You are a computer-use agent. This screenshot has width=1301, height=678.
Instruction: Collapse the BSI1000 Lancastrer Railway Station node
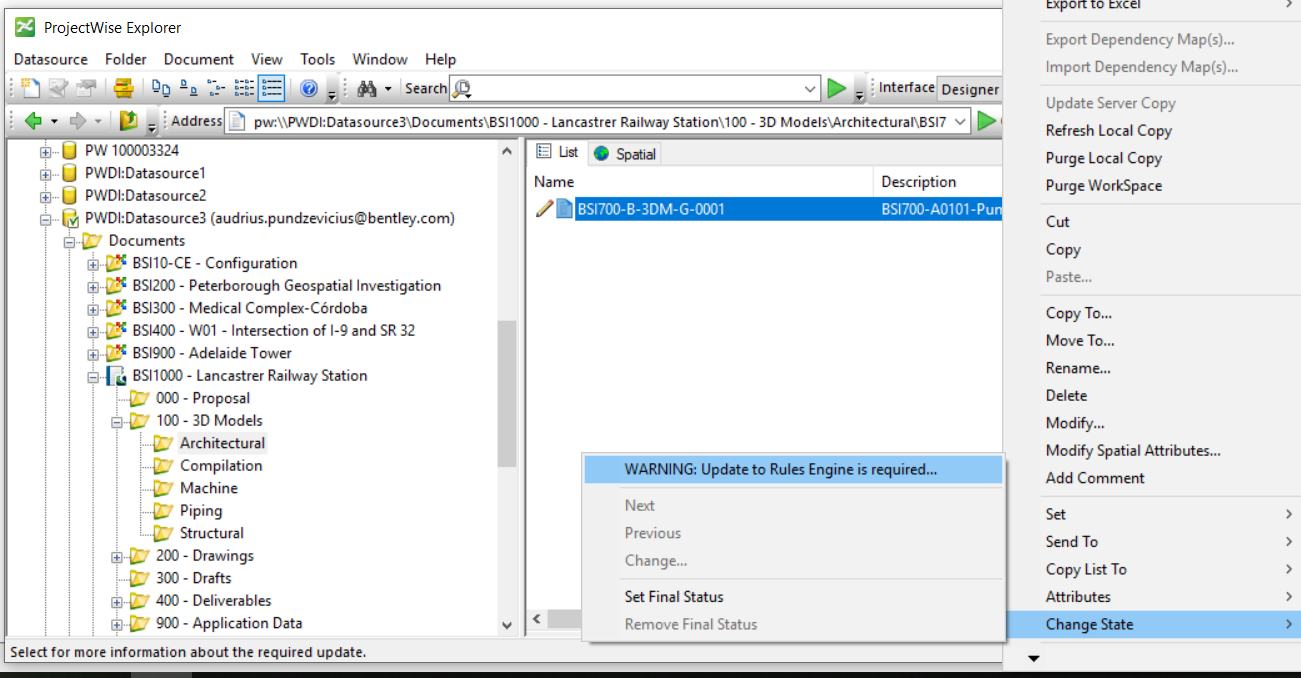(93, 376)
